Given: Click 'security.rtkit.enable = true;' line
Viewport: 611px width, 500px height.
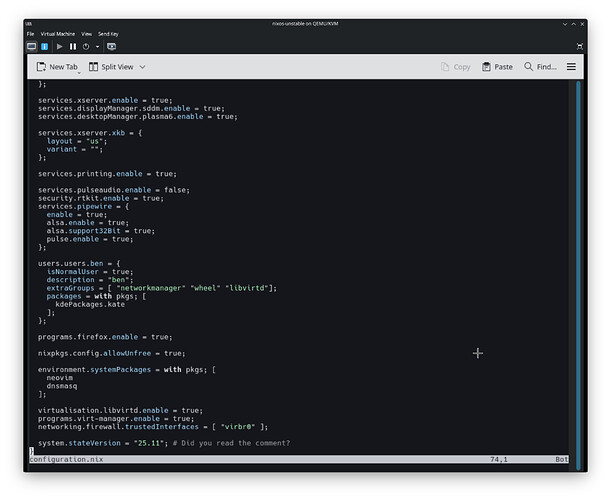Looking at the screenshot, I should 101,199.
